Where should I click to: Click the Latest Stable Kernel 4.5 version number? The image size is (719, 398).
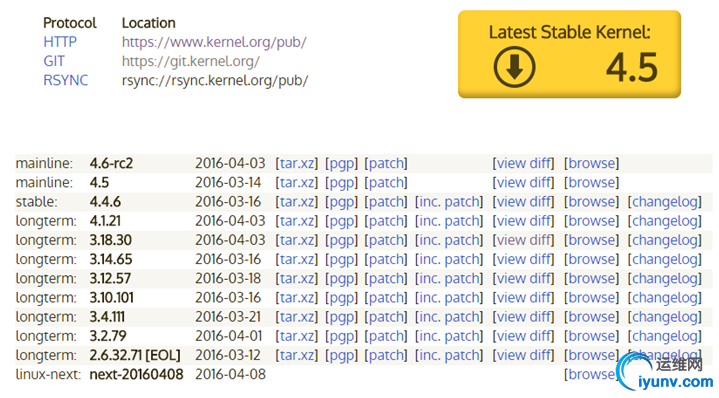pos(632,68)
